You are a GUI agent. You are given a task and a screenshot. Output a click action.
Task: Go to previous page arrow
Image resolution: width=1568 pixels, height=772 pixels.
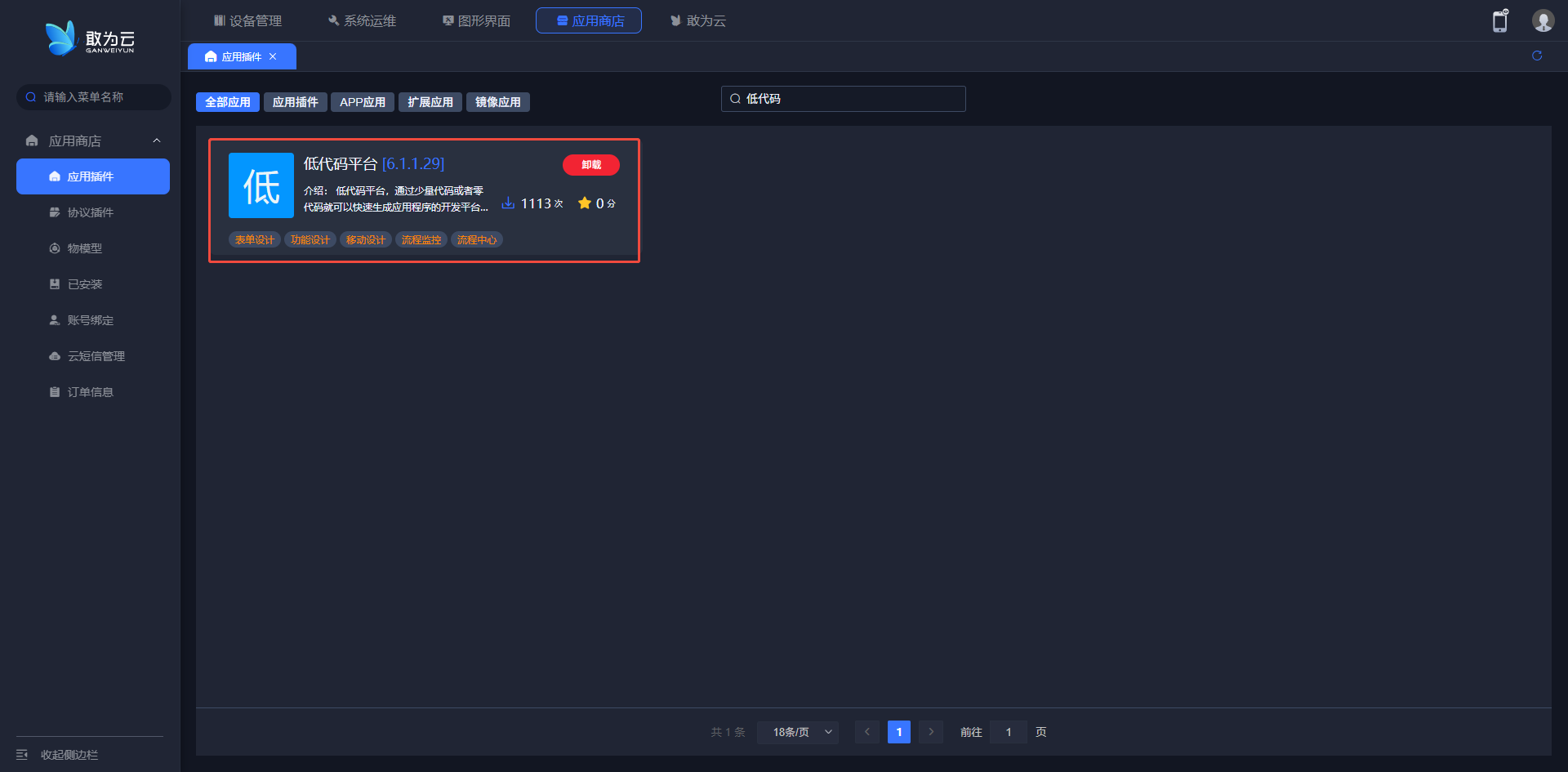pos(866,732)
